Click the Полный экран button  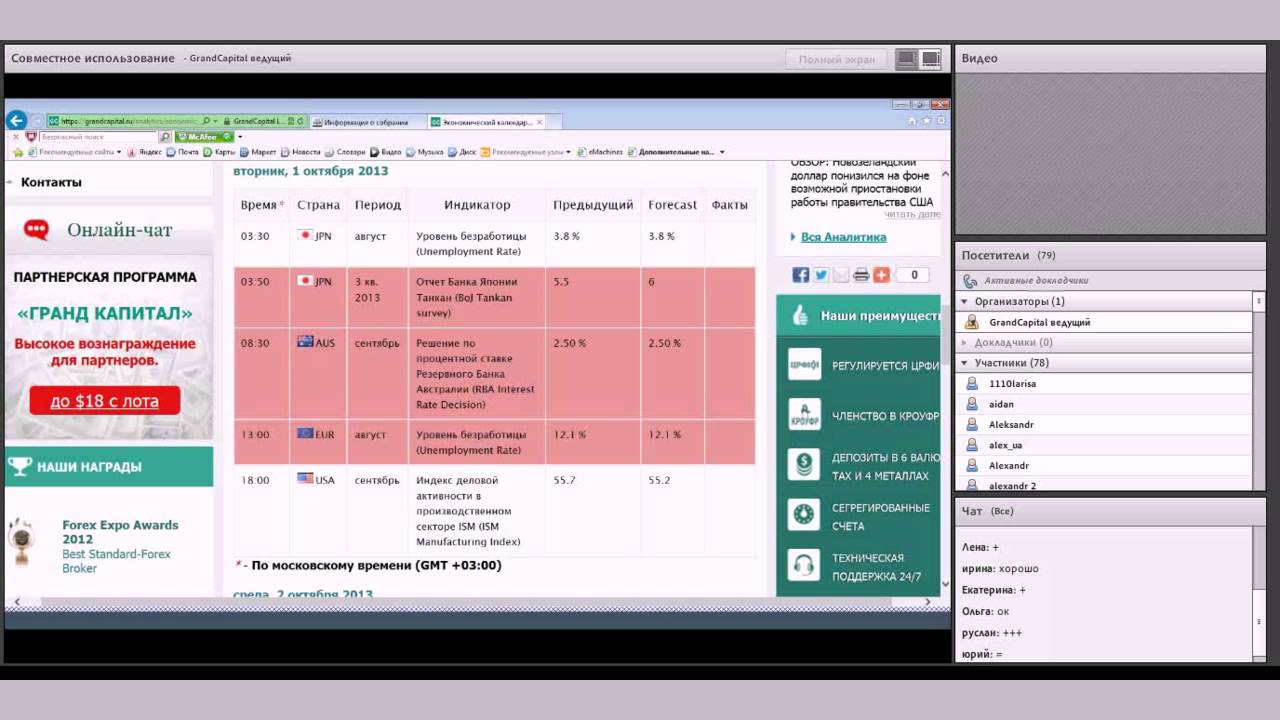(x=836, y=59)
